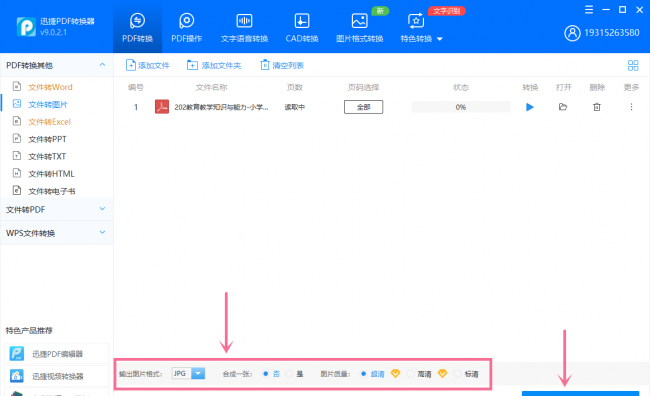Image resolution: width=650 pixels, height=396 pixels.
Task: Click the red PDF file icon in row 1
Action: (x=162, y=107)
